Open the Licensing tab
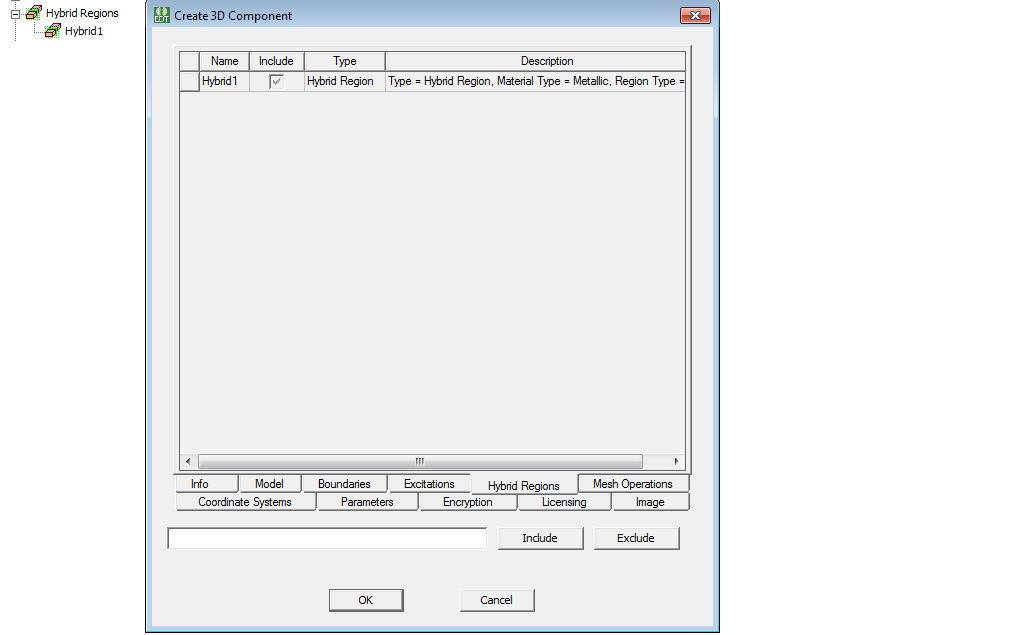 [564, 502]
